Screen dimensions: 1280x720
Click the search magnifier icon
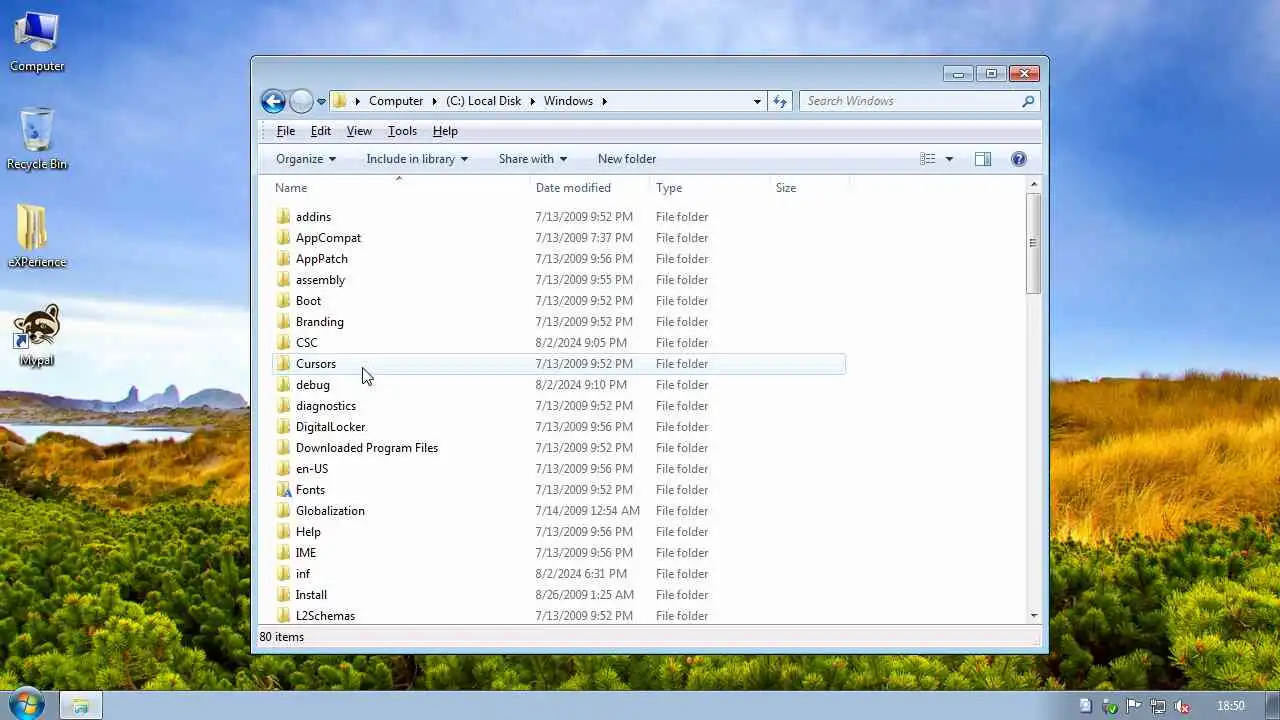coord(1028,101)
